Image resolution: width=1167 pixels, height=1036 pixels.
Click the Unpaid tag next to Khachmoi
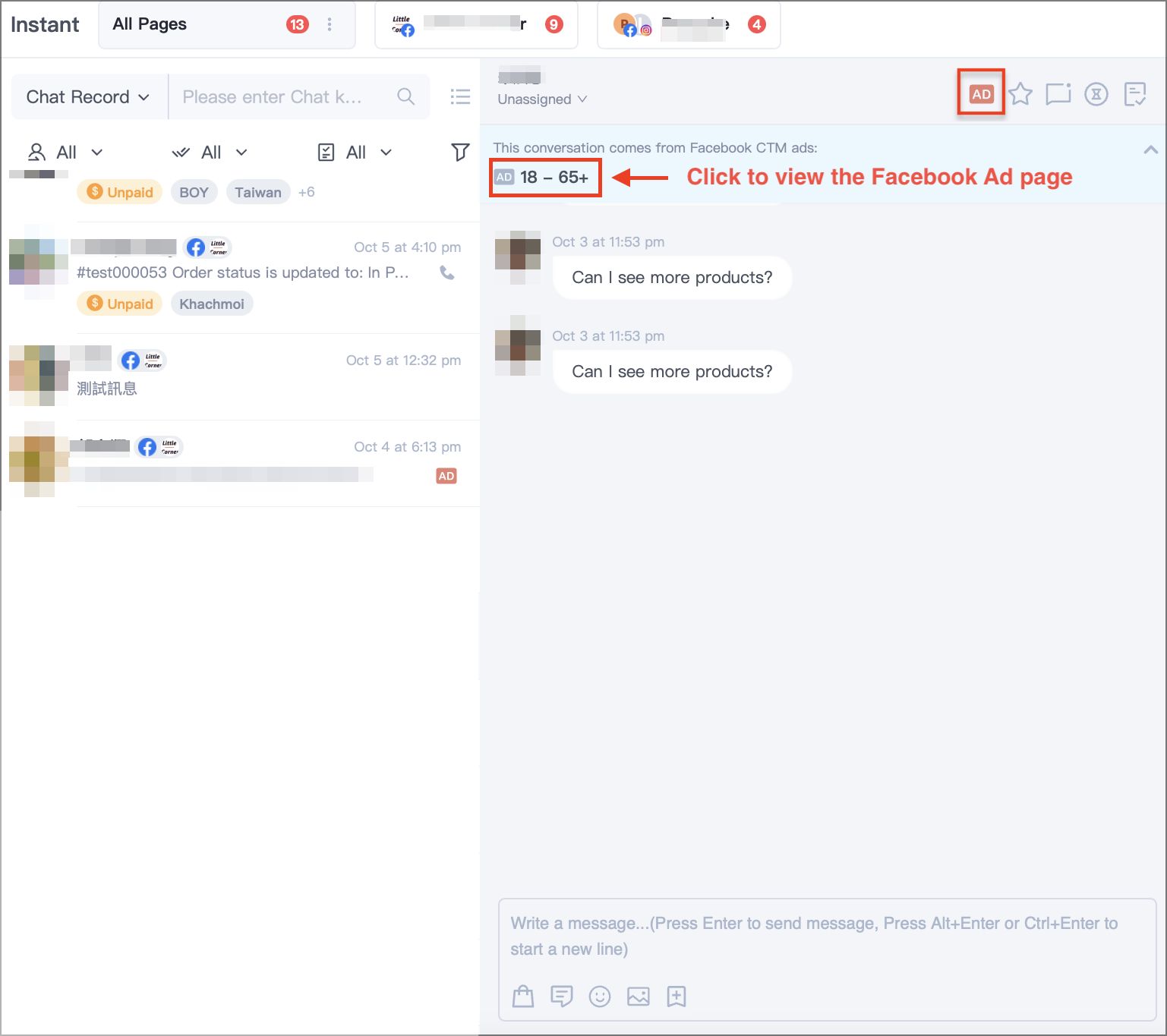point(120,304)
